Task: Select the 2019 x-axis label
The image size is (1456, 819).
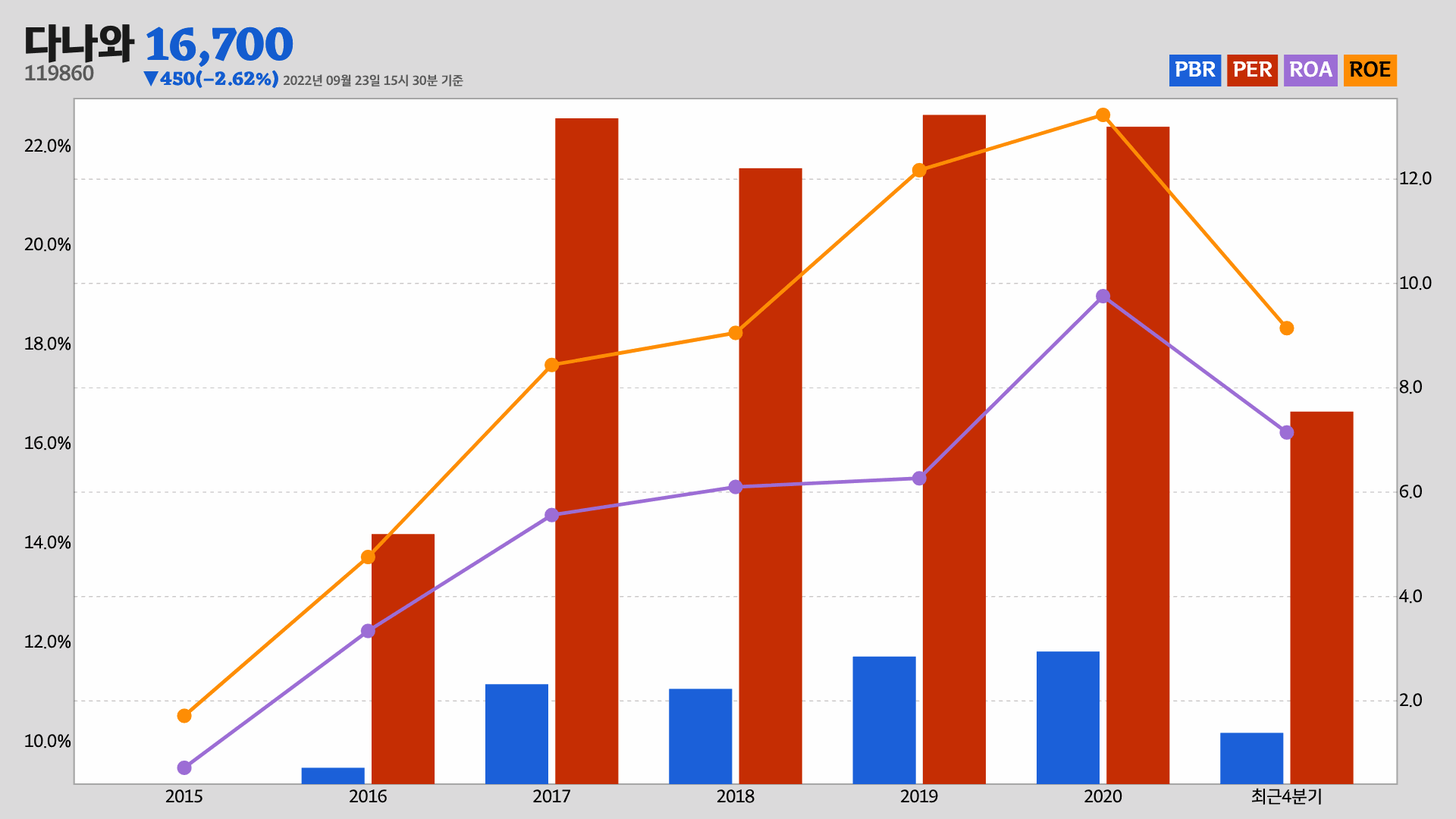Action: (x=919, y=796)
